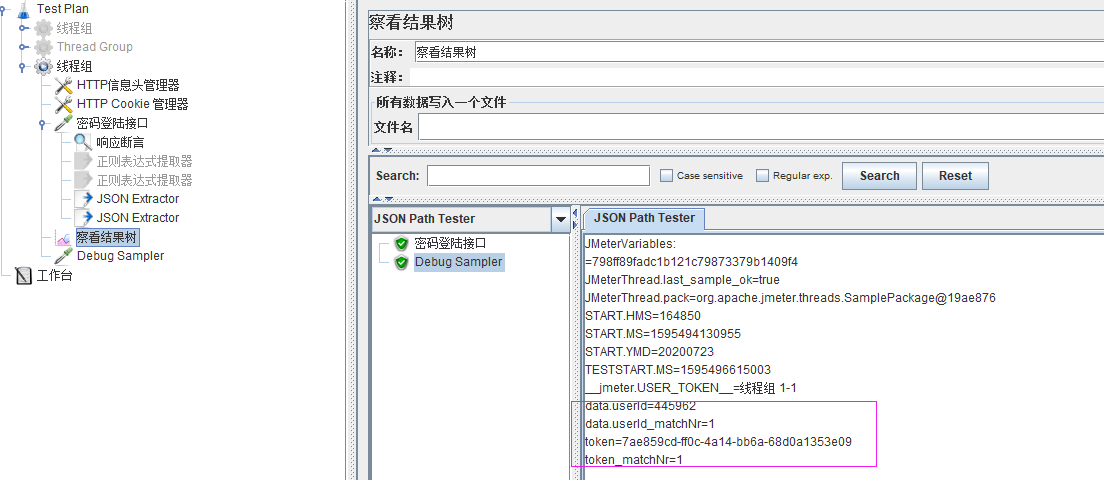
Task: Expand the Thread Group node
Action: [x=23, y=47]
